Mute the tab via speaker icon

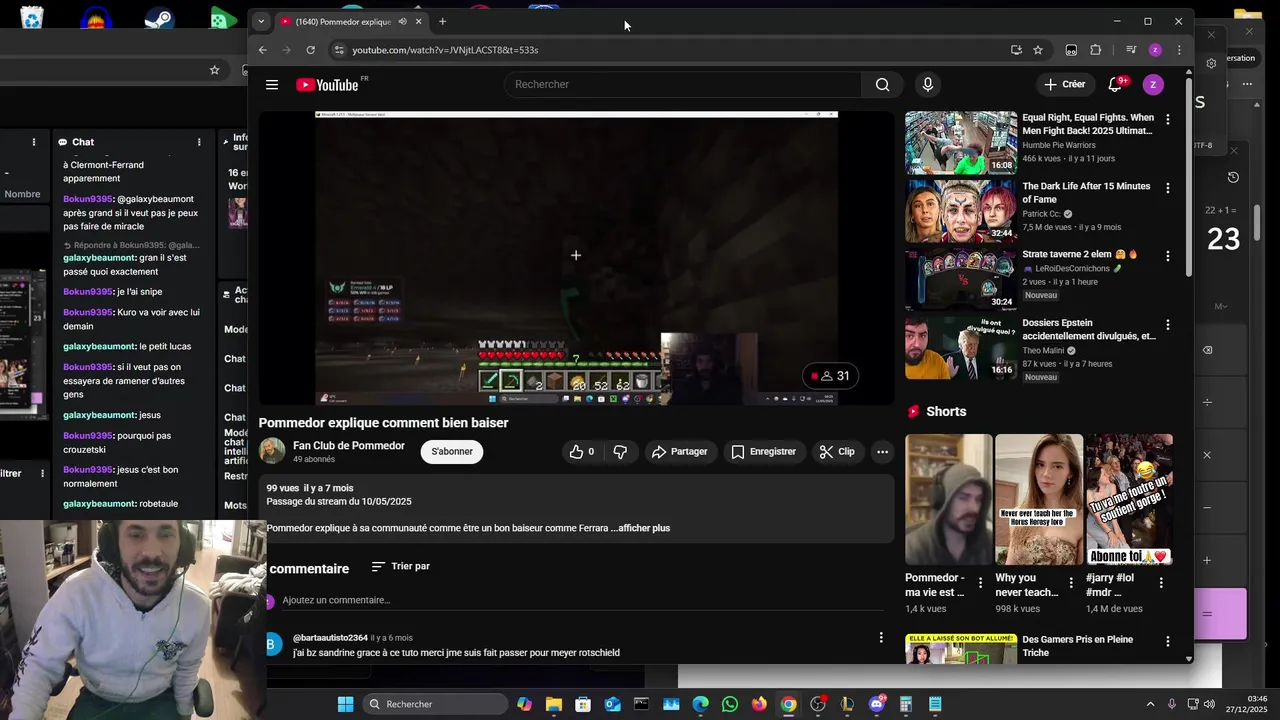pos(402,21)
